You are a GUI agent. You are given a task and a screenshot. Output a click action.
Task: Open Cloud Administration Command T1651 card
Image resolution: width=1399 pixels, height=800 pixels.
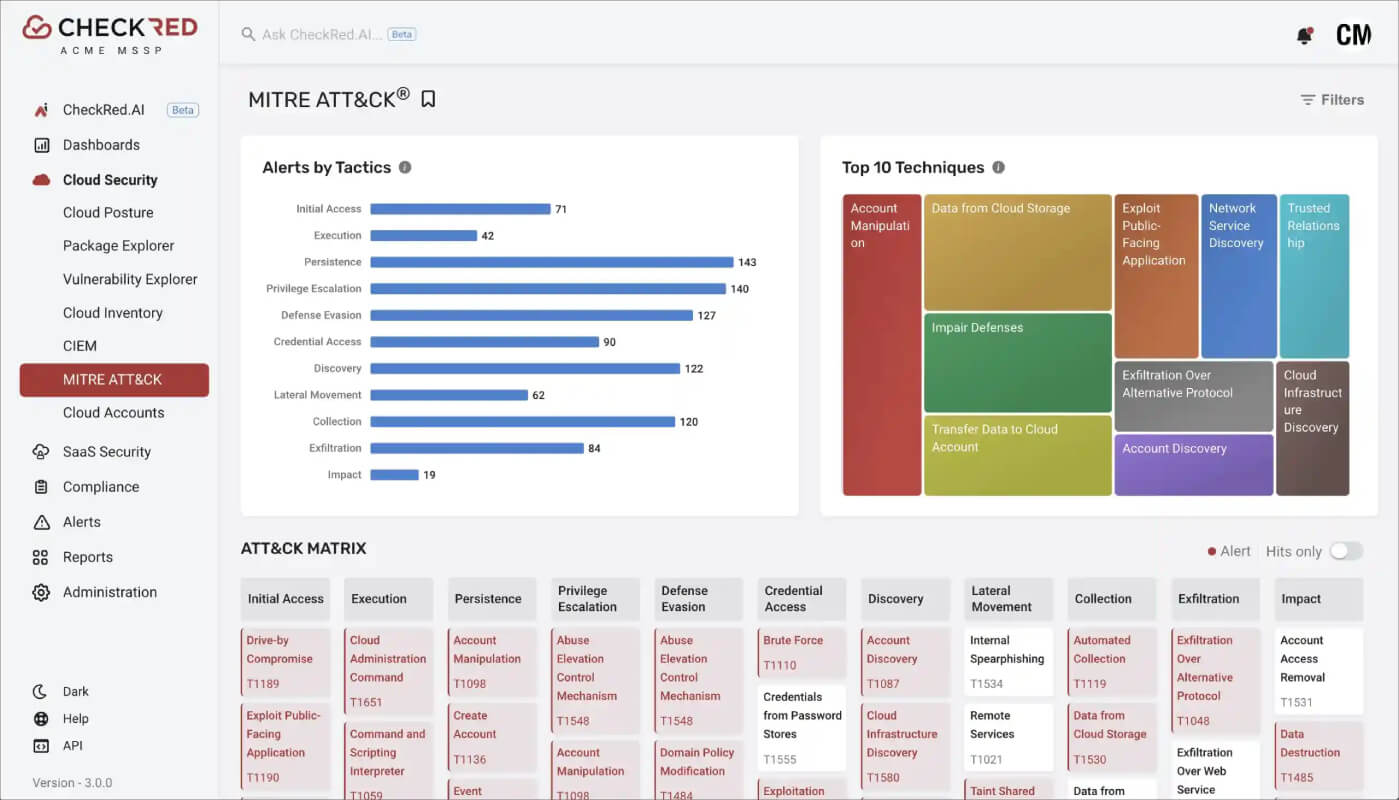(389, 672)
